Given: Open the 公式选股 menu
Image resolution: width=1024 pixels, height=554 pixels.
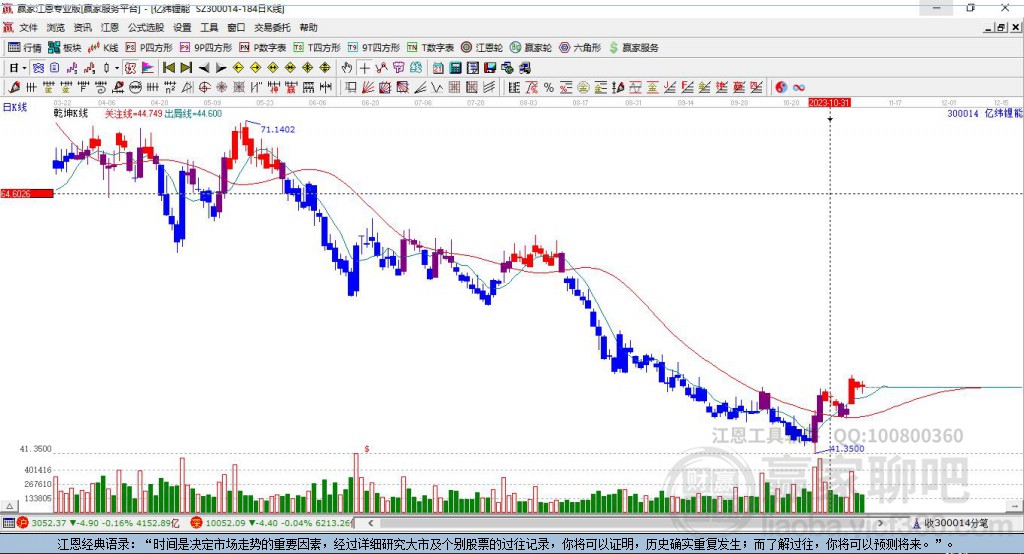Looking at the screenshot, I should click(x=146, y=27).
